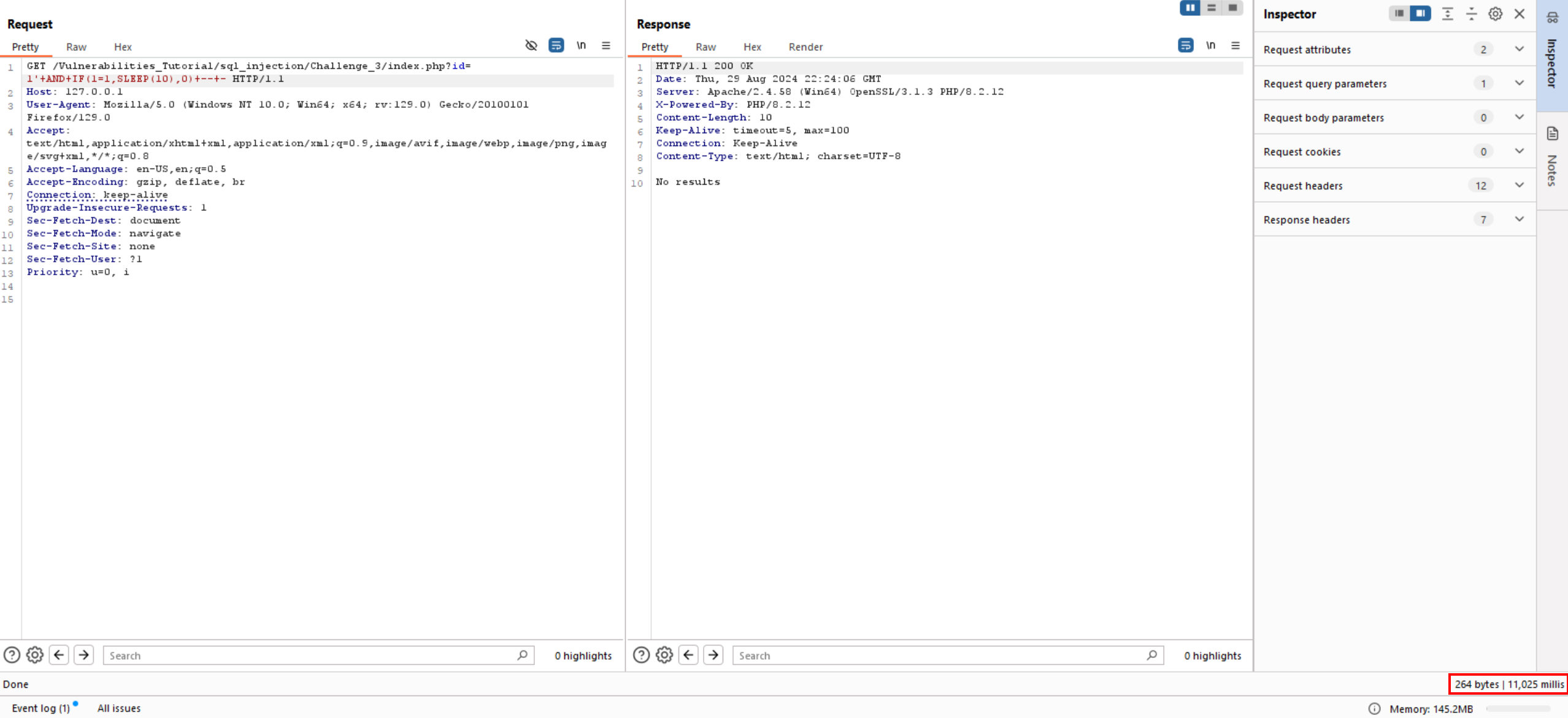1568x718 pixels.
Task: Click 0 highlights label under Response
Action: [1213, 655]
